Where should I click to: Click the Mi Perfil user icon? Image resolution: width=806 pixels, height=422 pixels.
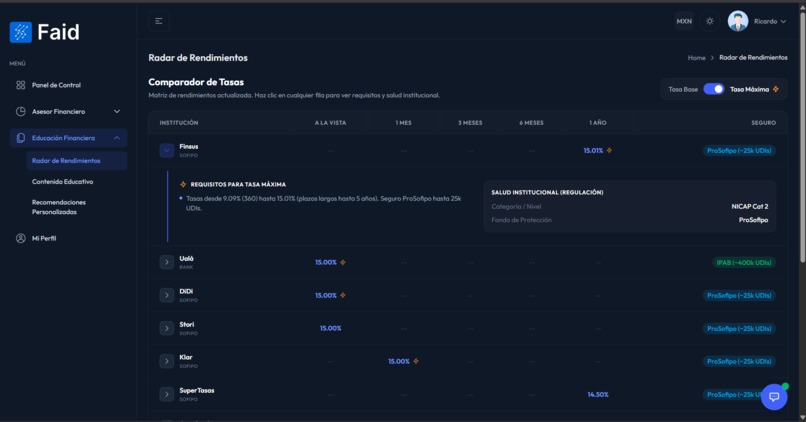coord(21,238)
